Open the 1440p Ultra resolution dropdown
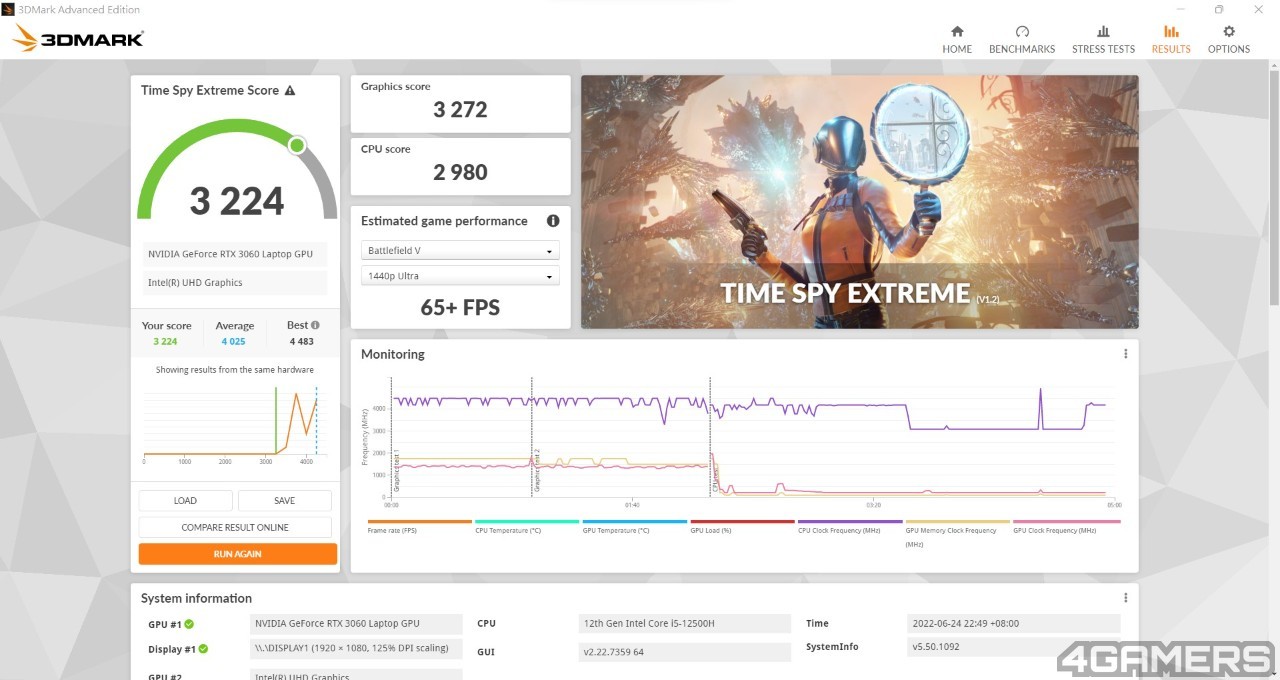Image resolution: width=1280 pixels, height=680 pixels. (460, 276)
